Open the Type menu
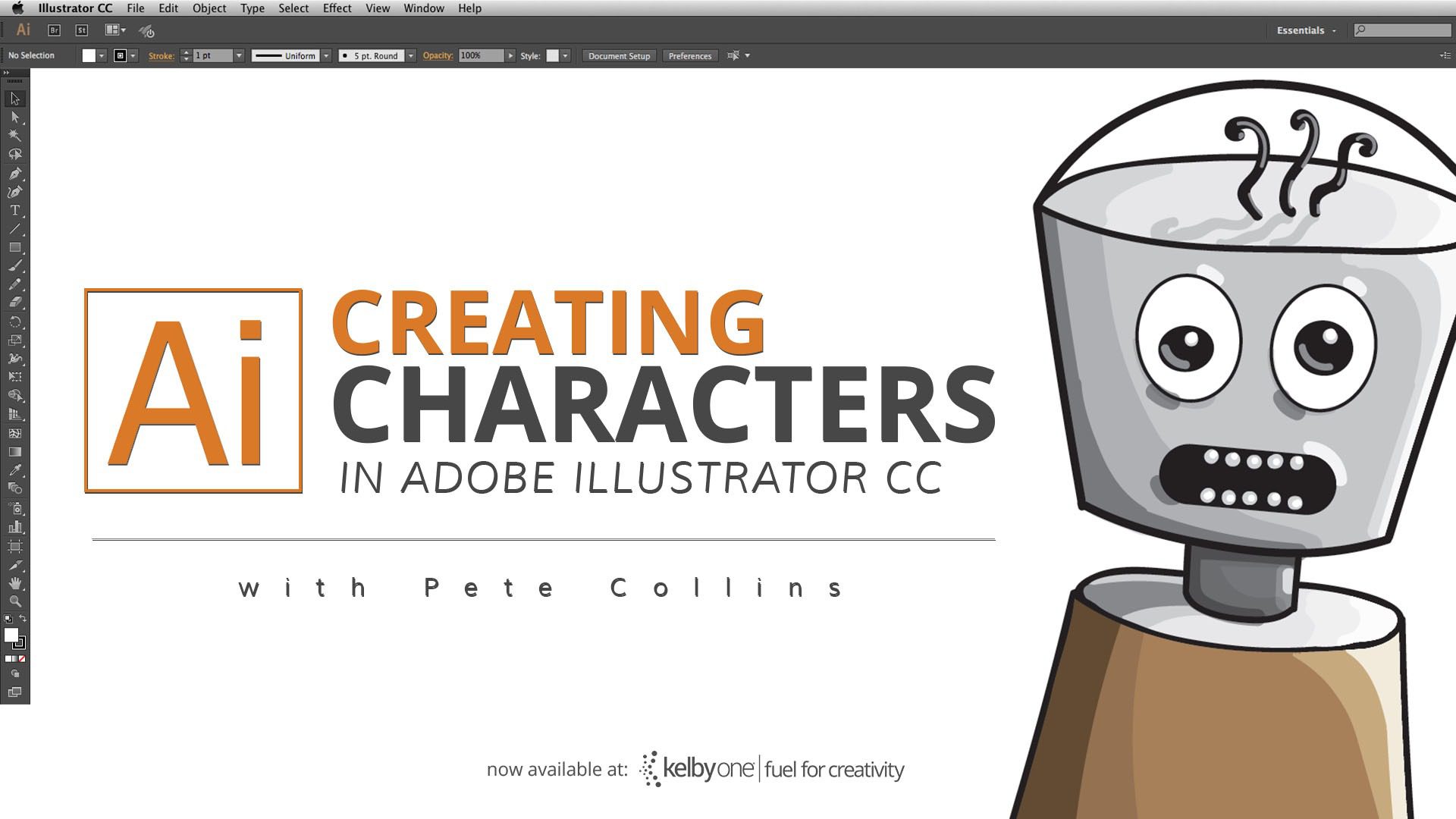This screenshot has width=1456, height=819. [x=253, y=8]
